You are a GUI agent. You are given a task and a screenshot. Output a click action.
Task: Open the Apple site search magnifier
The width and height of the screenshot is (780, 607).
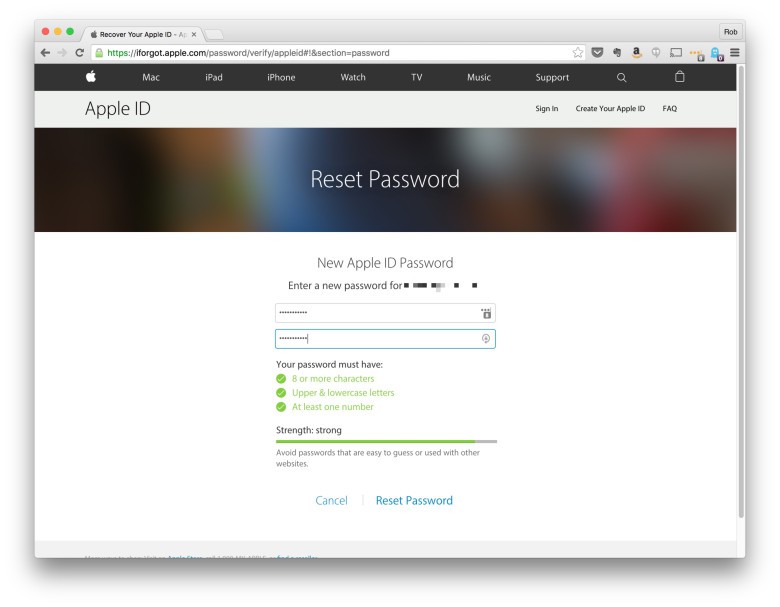(621, 77)
